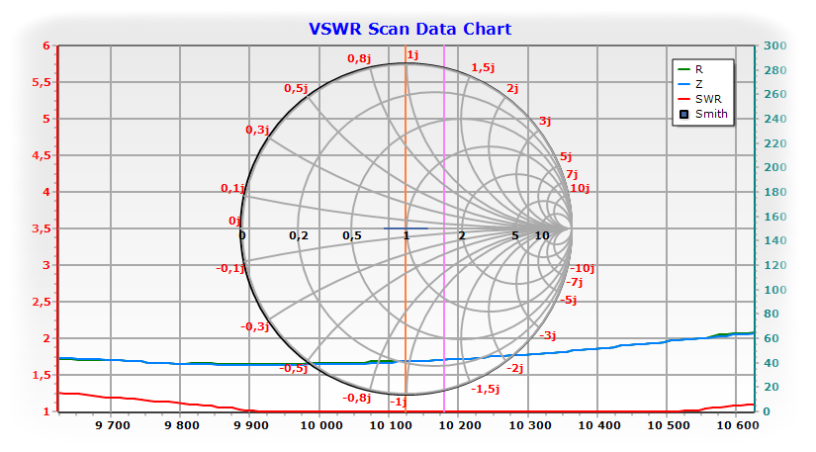Click the 10 100 frequency axis label
The width and height of the screenshot is (816, 452).
tap(390, 425)
